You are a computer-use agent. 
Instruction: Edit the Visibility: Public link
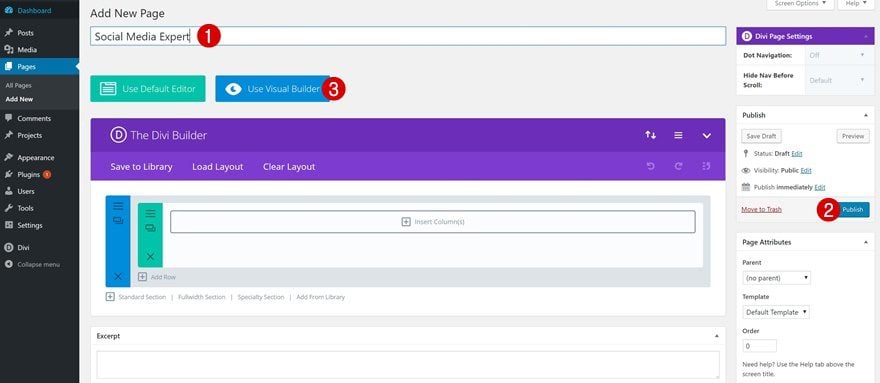click(806, 170)
